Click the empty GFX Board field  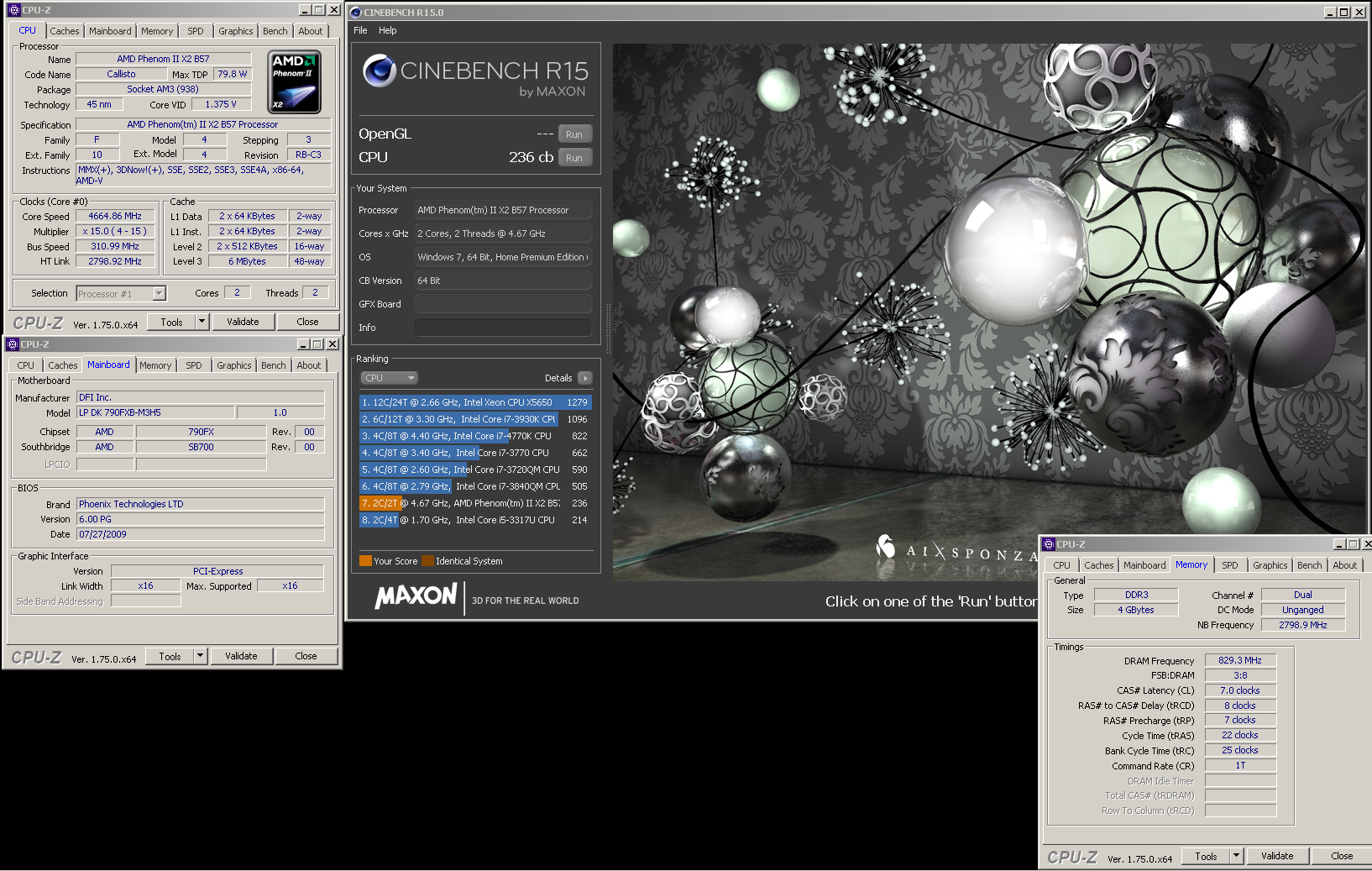click(x=503, y=304)
